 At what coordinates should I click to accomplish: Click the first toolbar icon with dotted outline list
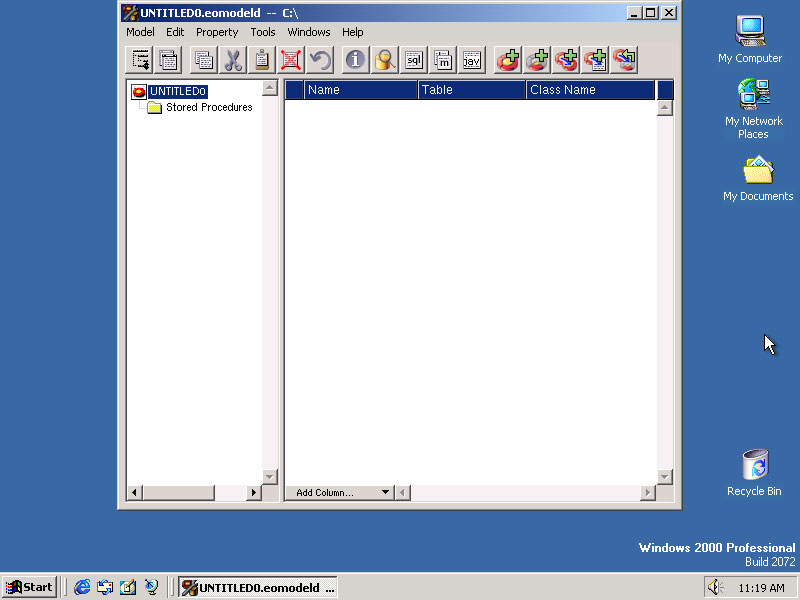[x=139, y=60]
